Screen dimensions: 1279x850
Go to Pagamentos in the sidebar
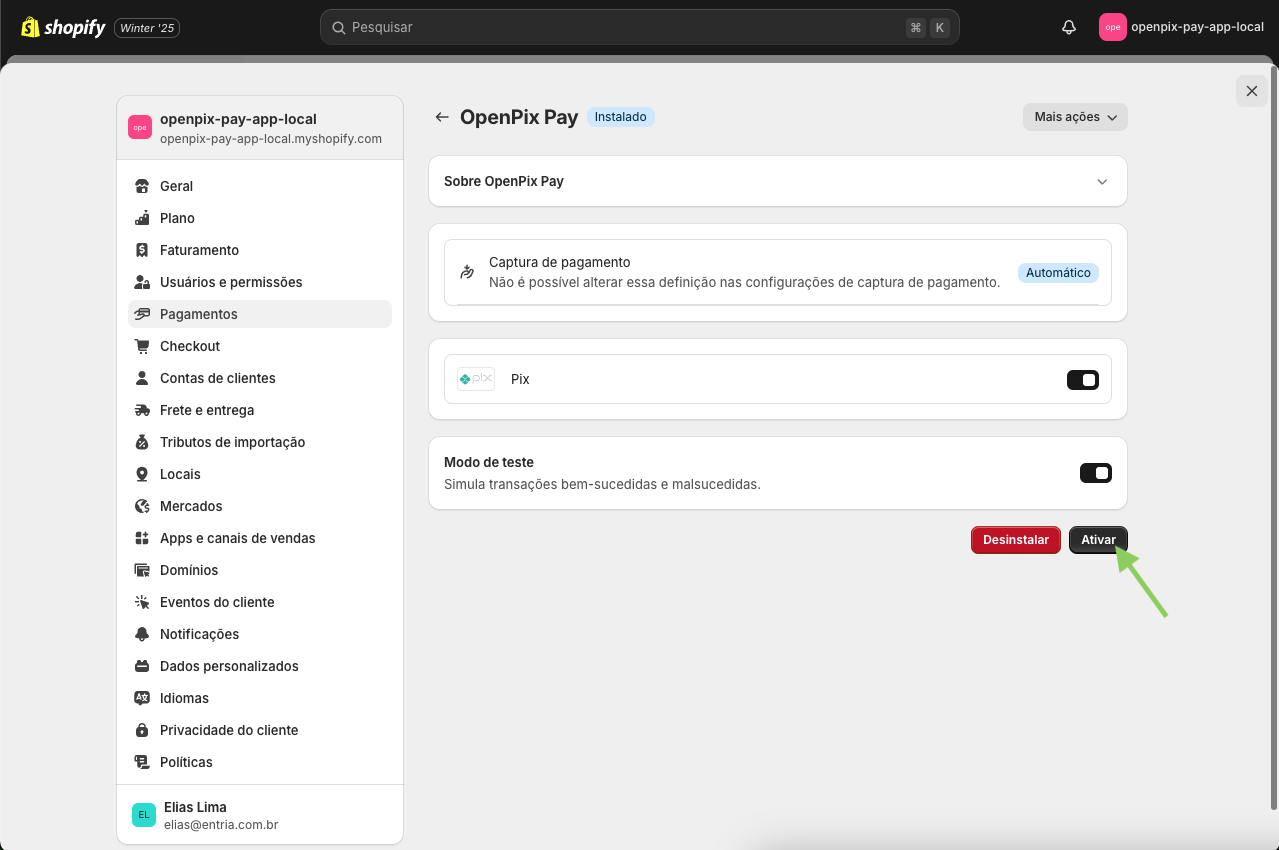tap(199, 313)
